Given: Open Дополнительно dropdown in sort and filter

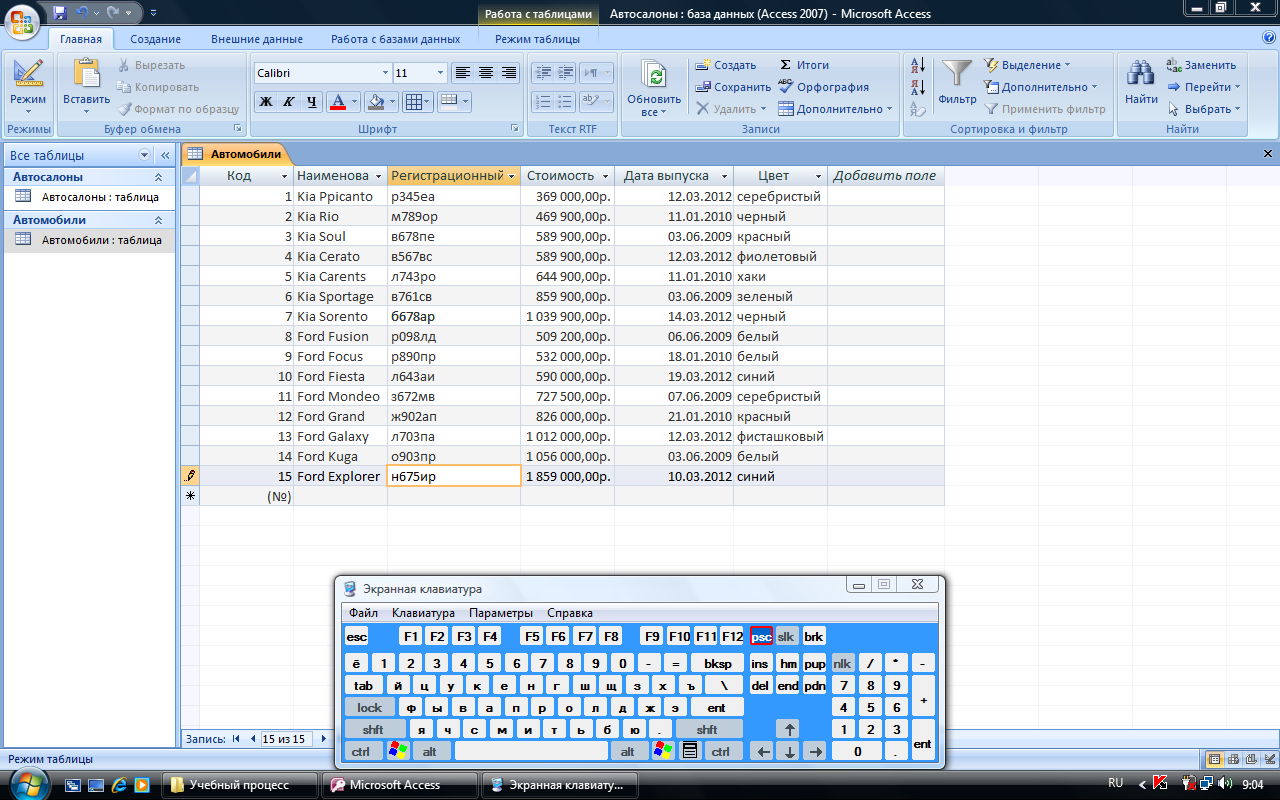Looking at the screenshot, I should tap(1041, 87).
